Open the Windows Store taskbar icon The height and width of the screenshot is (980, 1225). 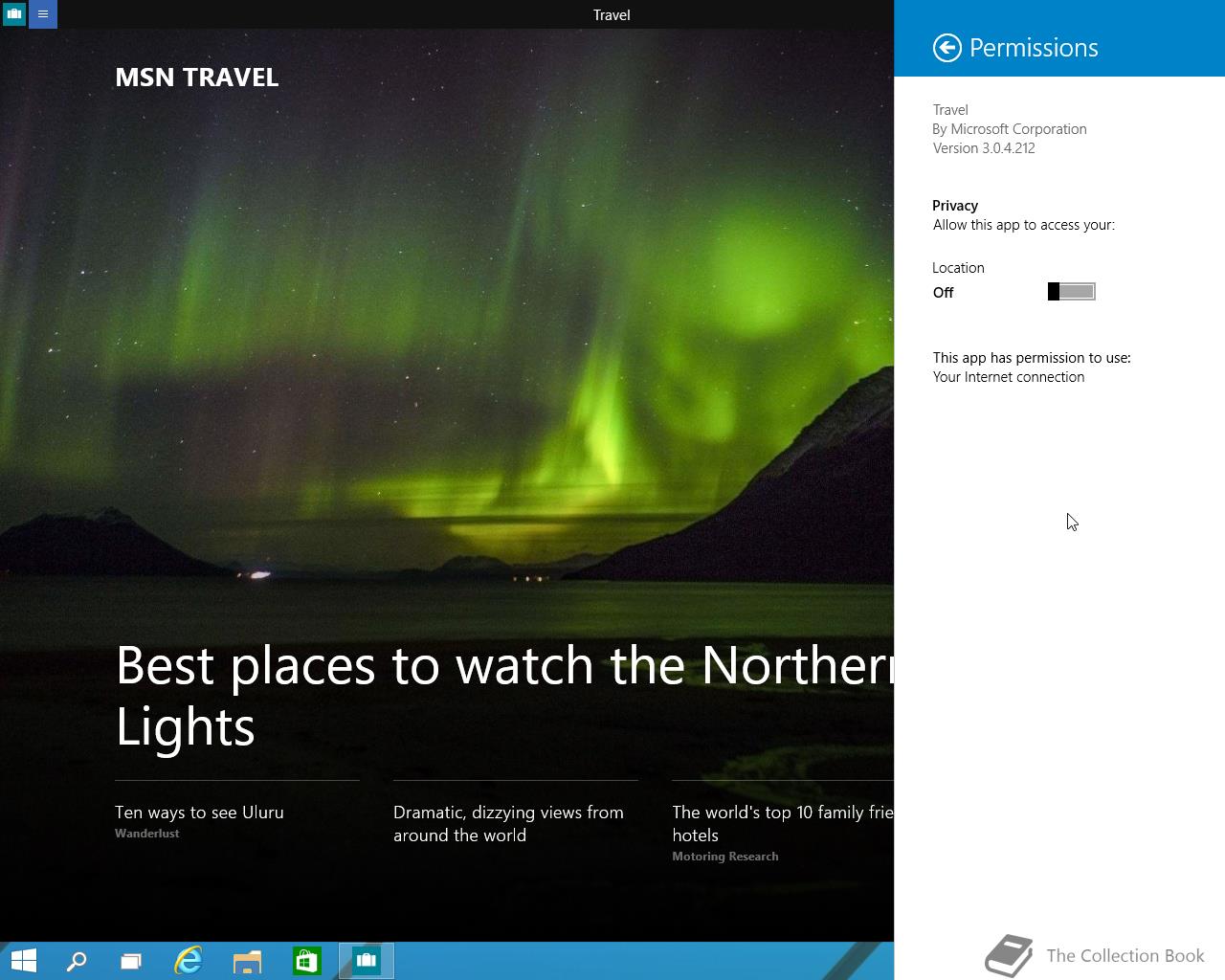[x=306, y=960]
